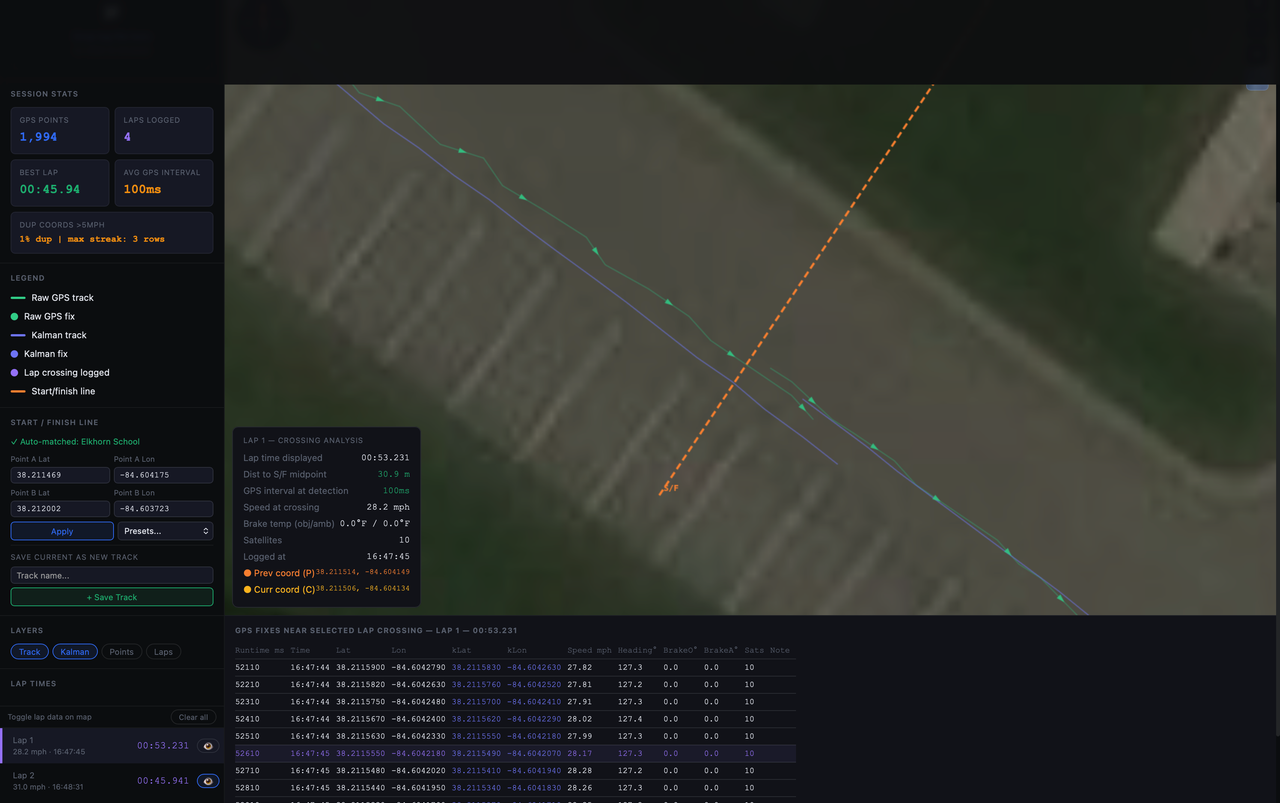
Task: Click the Raw GPS track legend line swatch
Action: tap(18, 298)
